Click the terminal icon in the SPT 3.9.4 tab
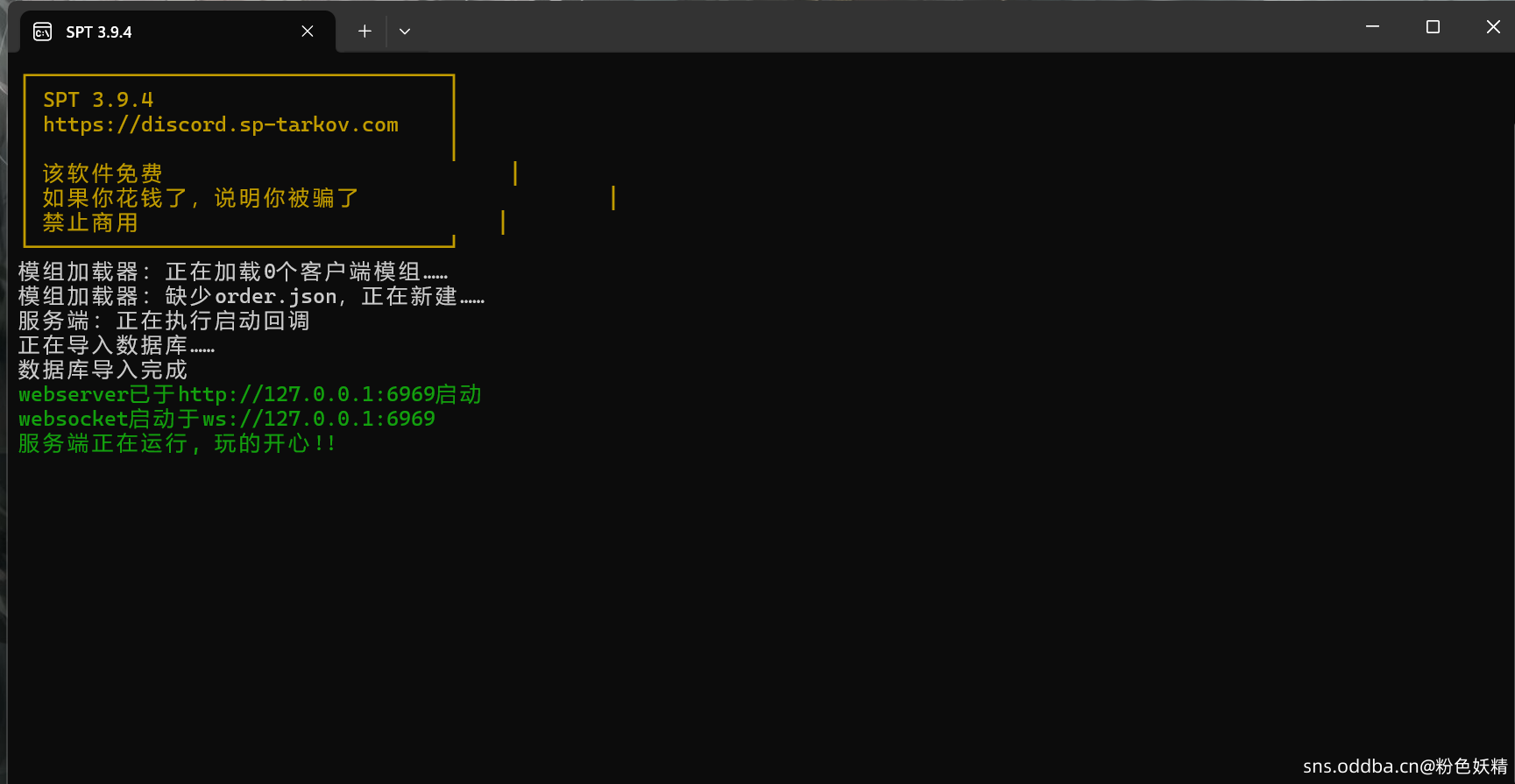Screen dimensions: 1515x784 point(42,32)
